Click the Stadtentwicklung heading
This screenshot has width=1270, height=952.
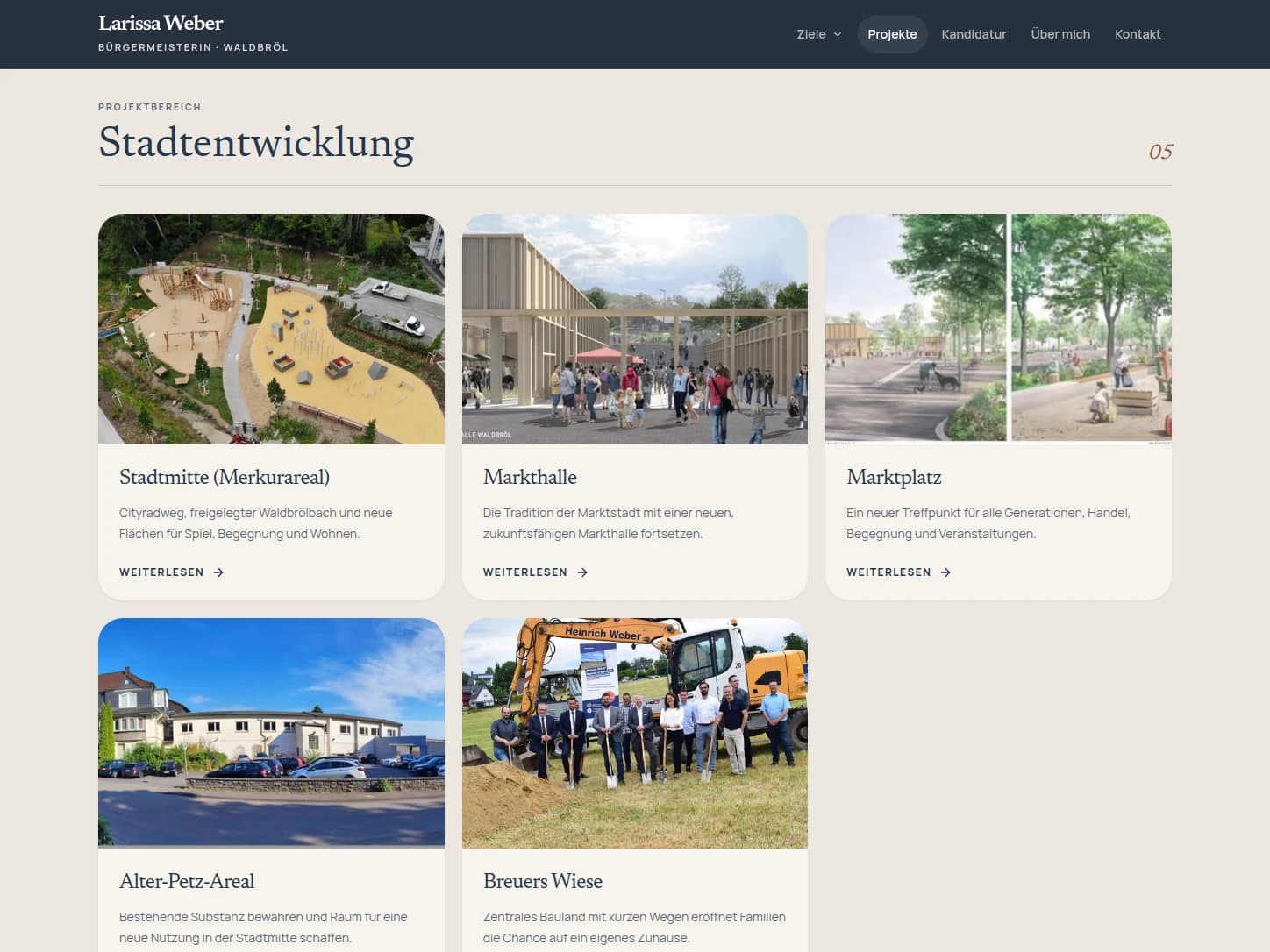pyautogui.click(x=256, y=143)
